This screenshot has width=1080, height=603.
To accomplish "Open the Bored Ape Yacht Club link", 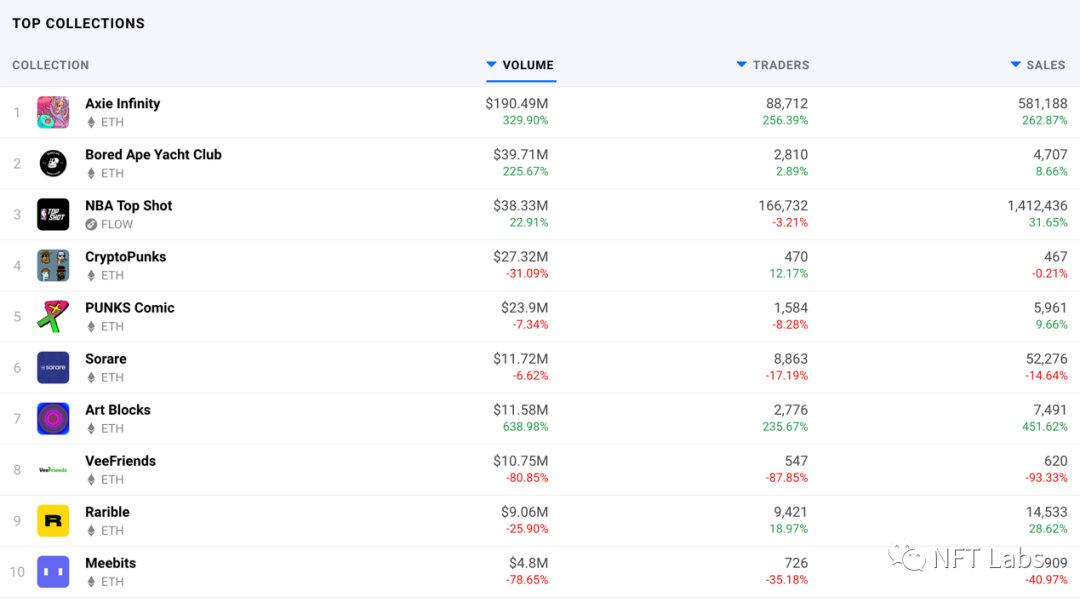I will pyautogui.click(x=153, y=154).
